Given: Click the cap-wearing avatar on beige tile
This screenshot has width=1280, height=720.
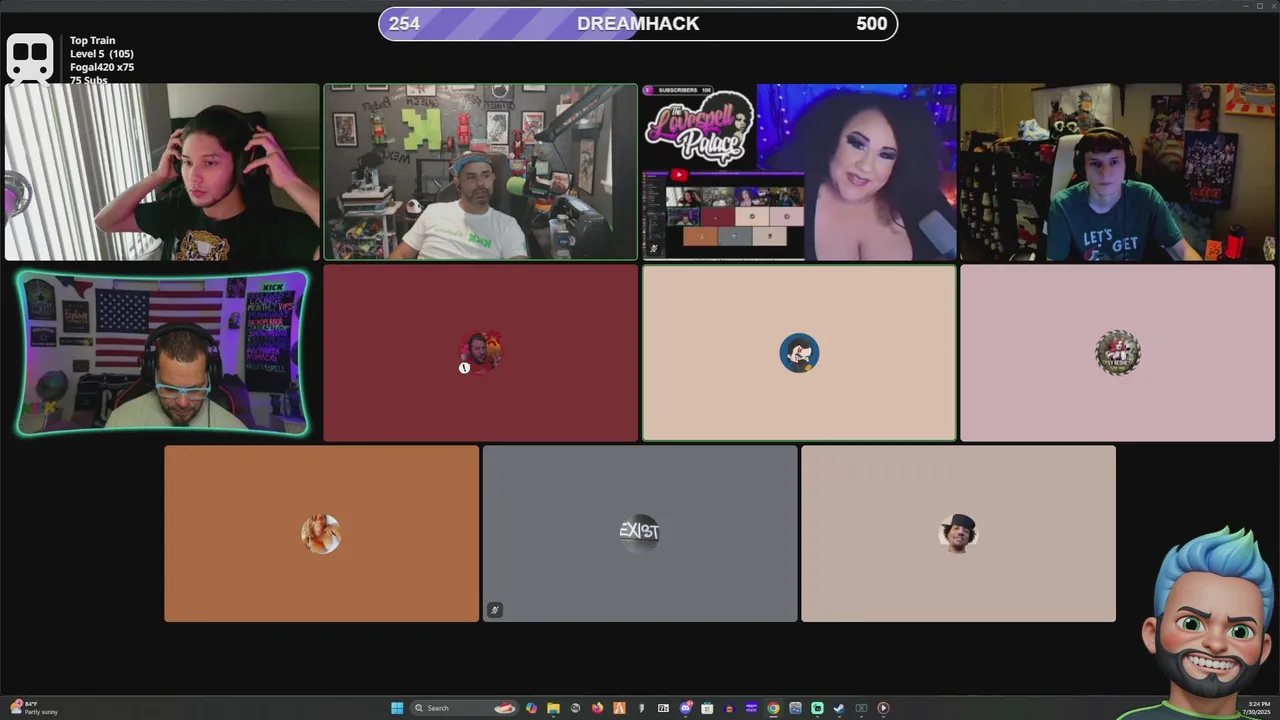Looking at the screenshot, I should coord(958,533).
